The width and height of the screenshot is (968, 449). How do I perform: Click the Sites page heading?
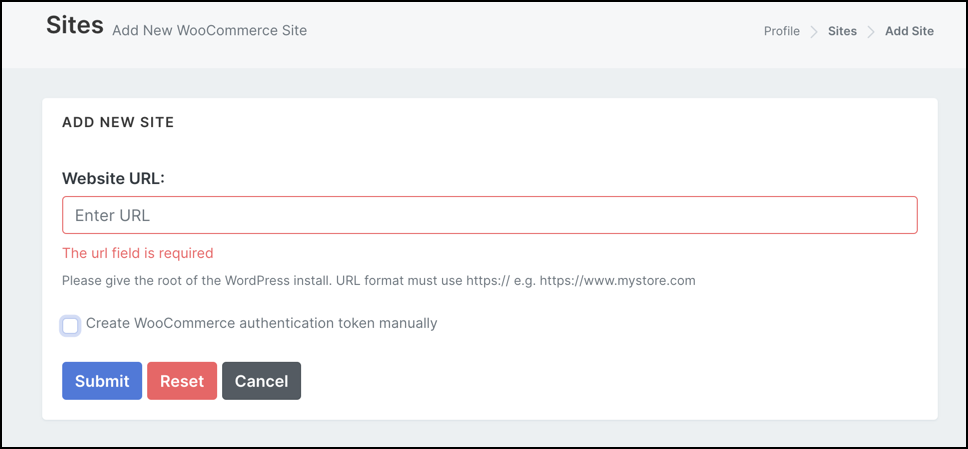[x=75, y=26]
